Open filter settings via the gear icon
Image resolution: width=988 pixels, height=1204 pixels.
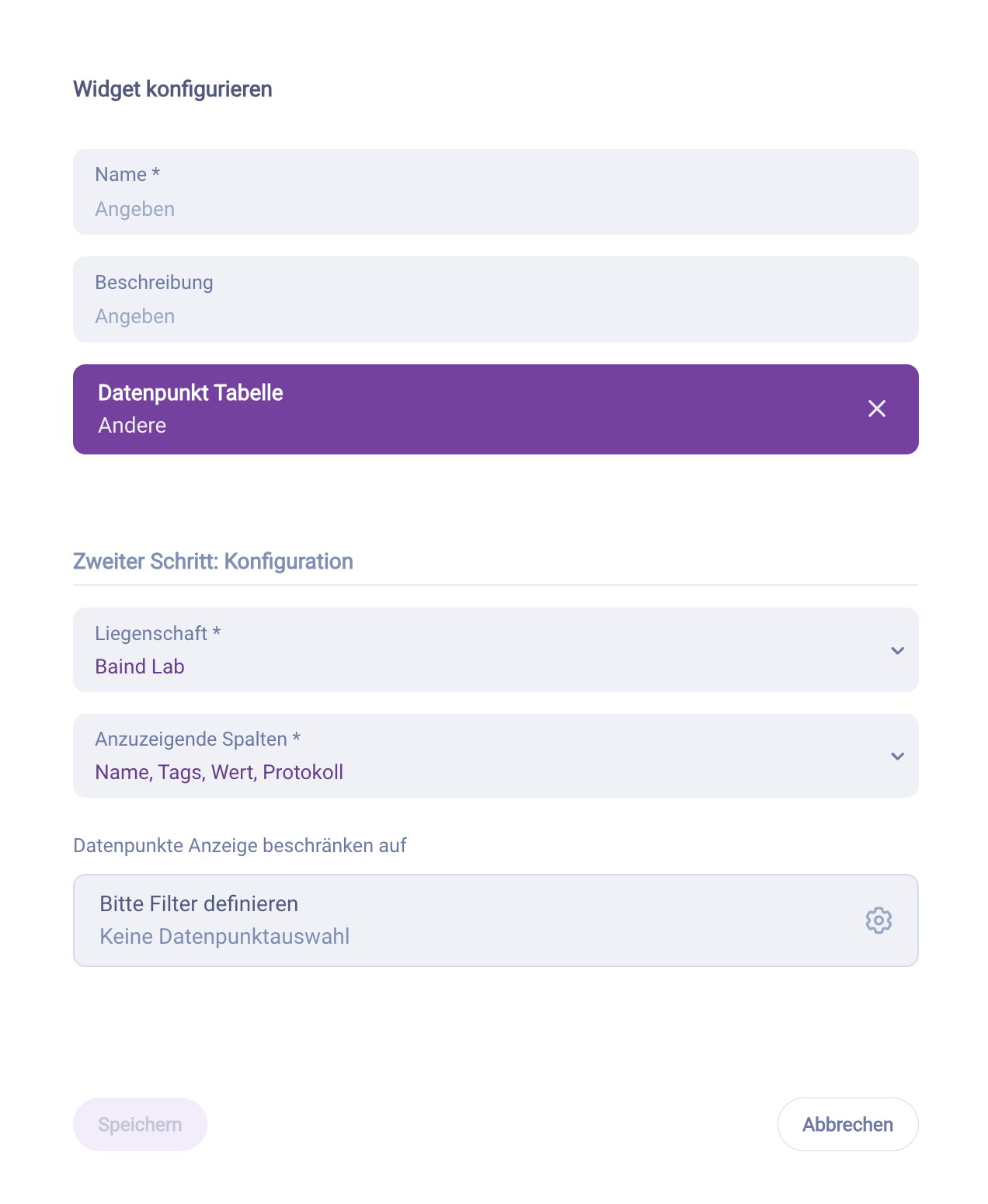(x=878, y=920)
